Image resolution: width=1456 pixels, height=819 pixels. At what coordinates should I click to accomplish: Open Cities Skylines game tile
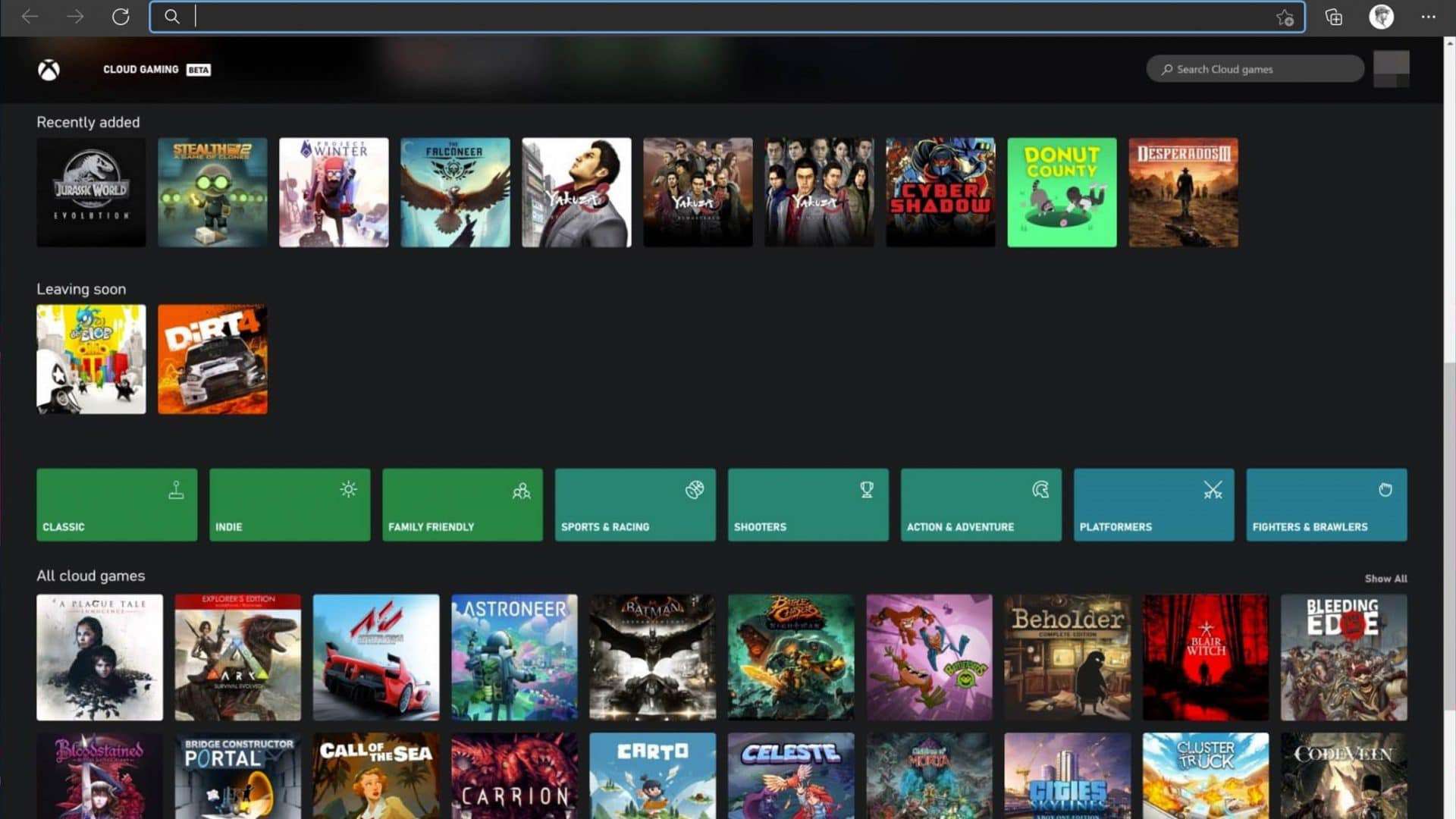(x=1067, y=776)
